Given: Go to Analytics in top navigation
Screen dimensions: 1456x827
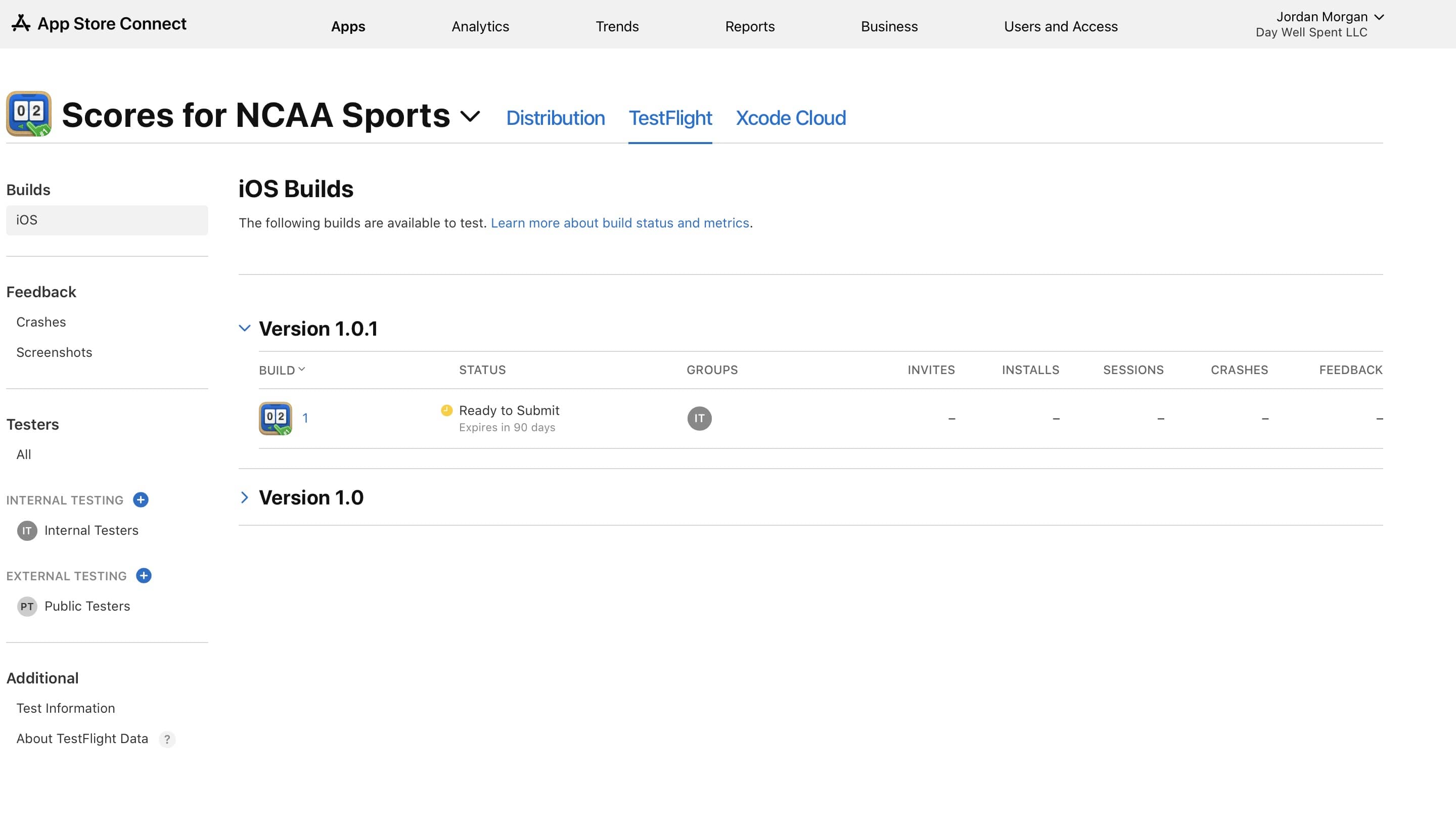Looking at the screenshot, I should coord(480,27).
